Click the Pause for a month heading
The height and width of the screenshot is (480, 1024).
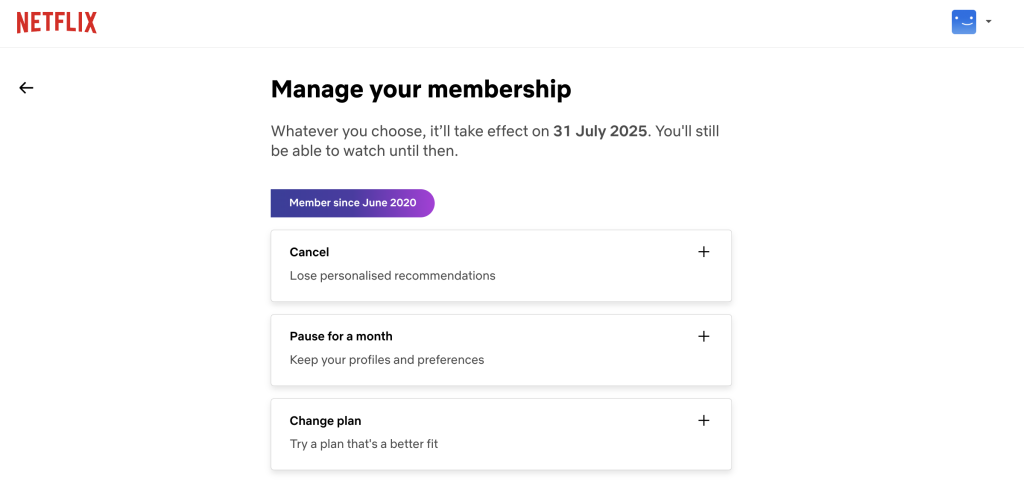[x=341, y=336]
